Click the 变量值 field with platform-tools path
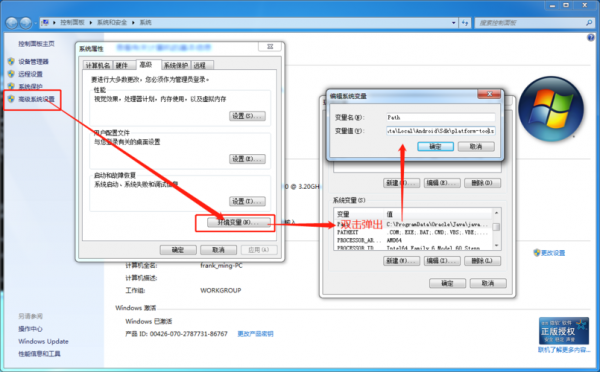Viewport: 600px width, 372px height. 440,131
